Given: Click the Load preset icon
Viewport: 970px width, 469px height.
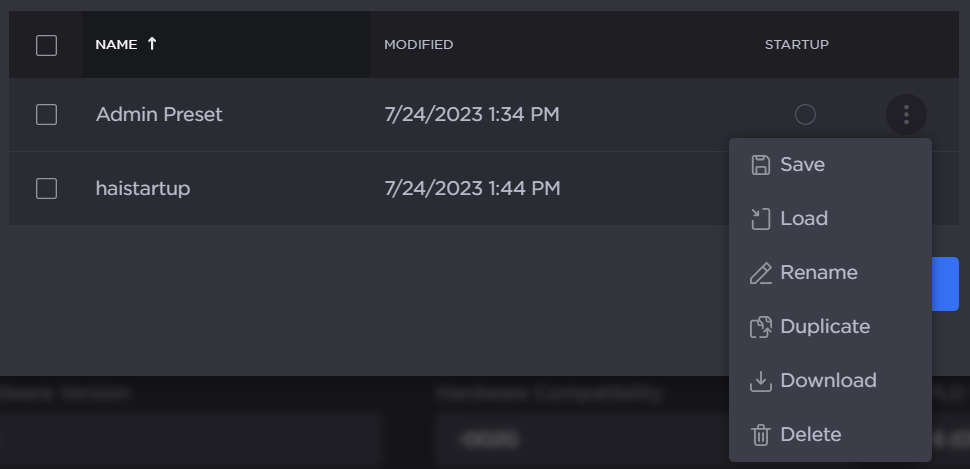Looking at the screenshot, I should 761,219.
